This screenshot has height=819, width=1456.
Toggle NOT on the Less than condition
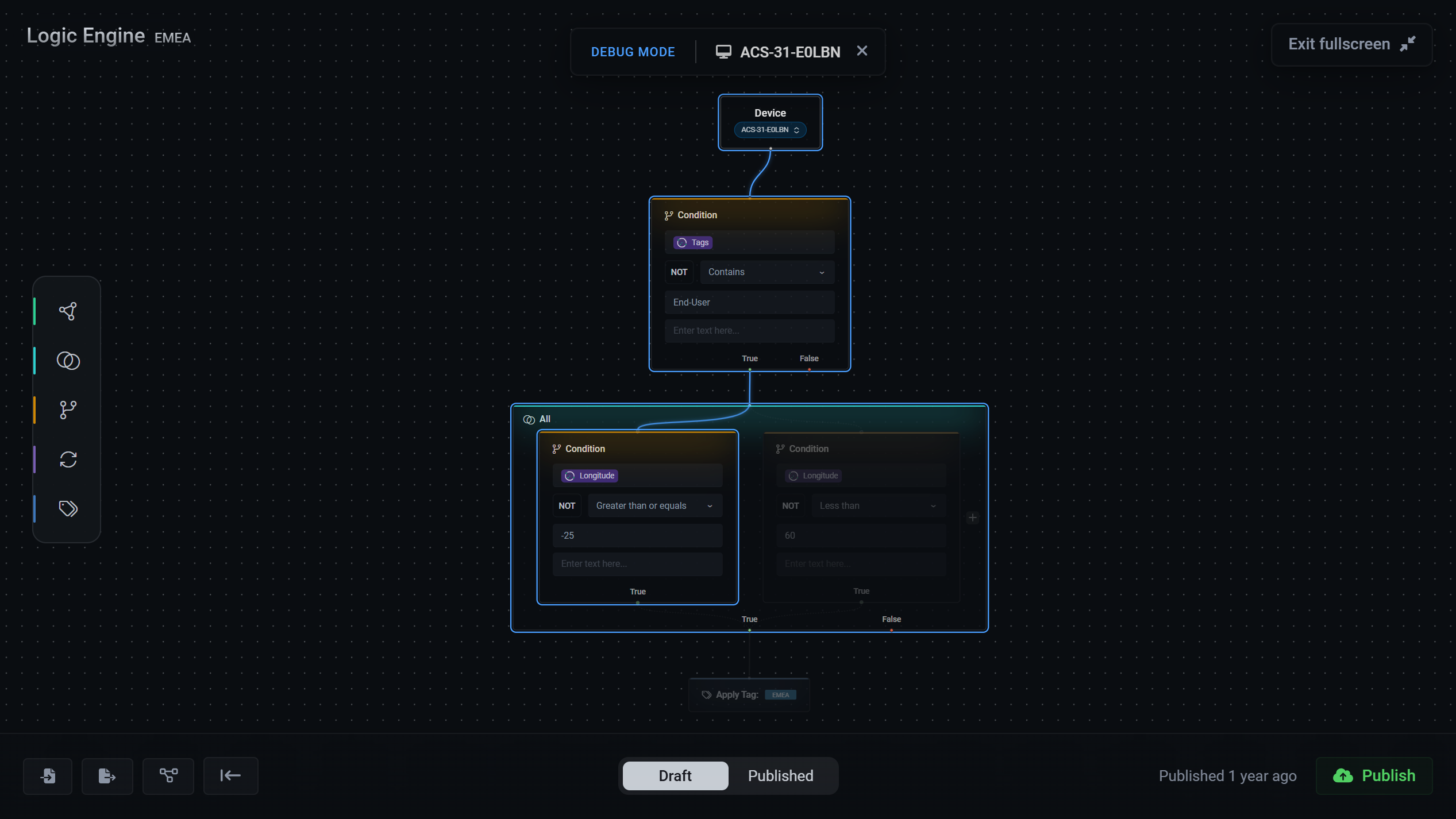[x=790, y=506]
